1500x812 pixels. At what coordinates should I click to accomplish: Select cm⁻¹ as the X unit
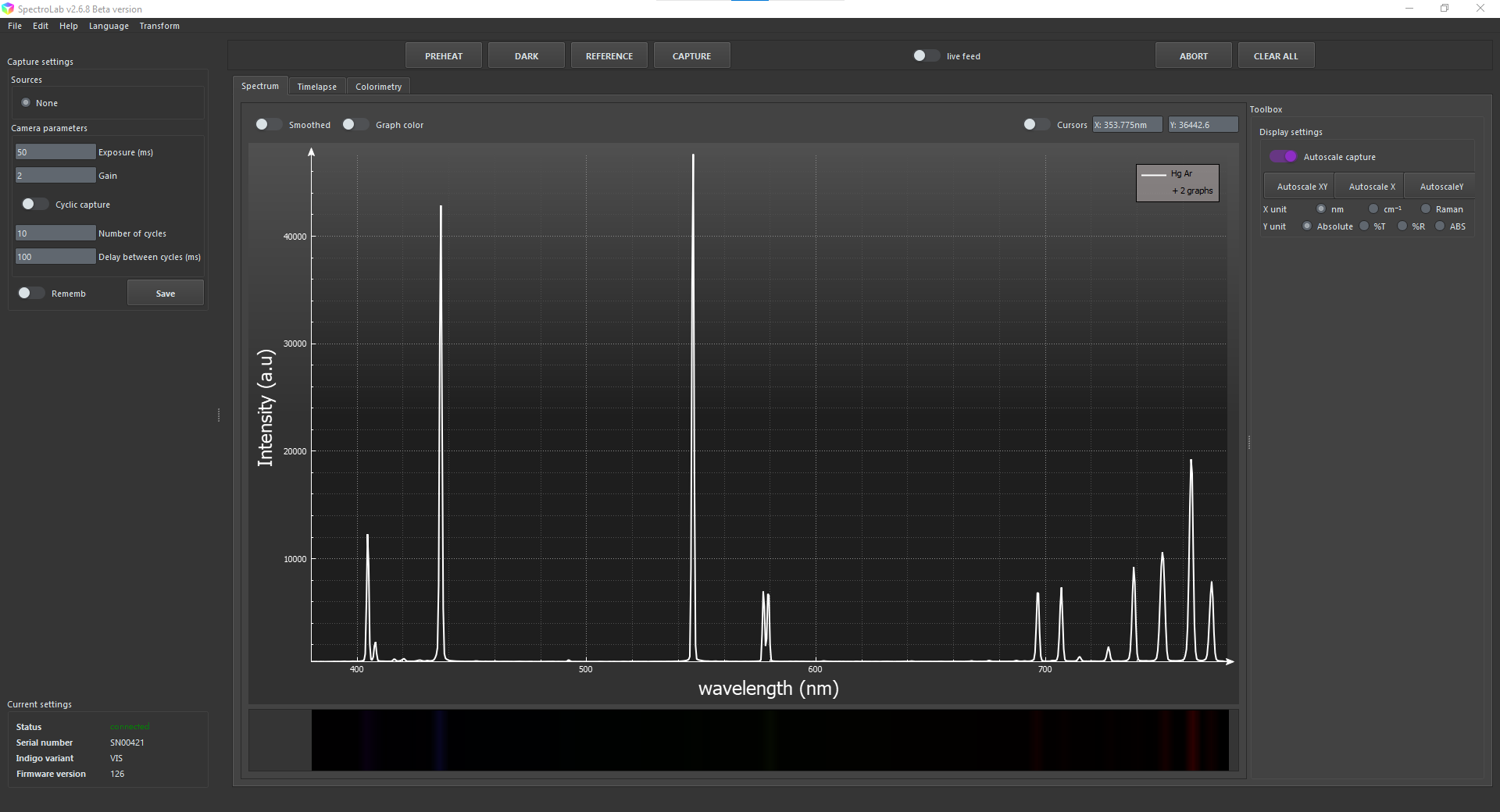pos(1373,208)
